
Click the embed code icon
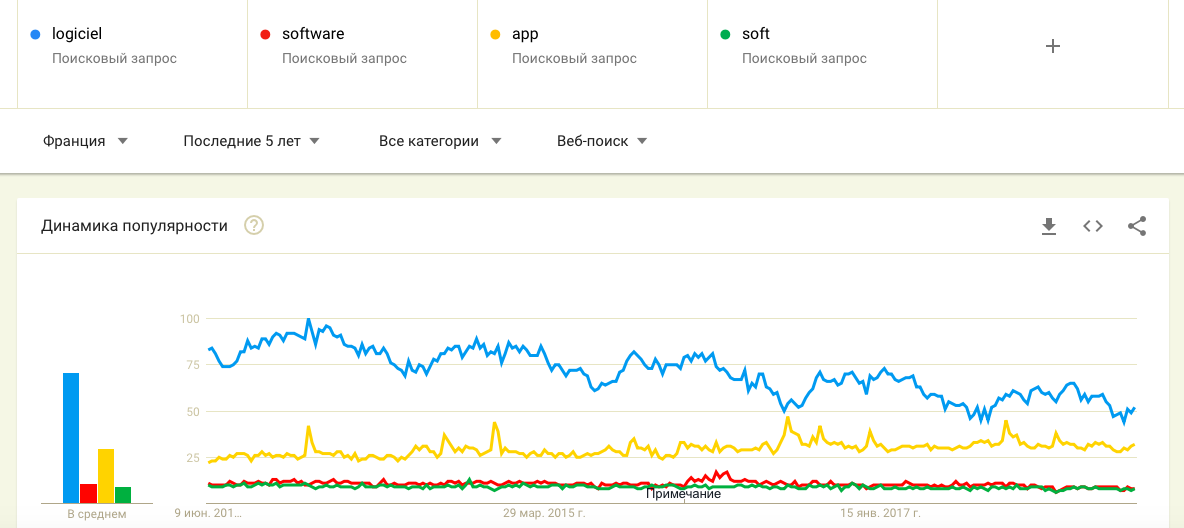click(x=1093, y=226)
